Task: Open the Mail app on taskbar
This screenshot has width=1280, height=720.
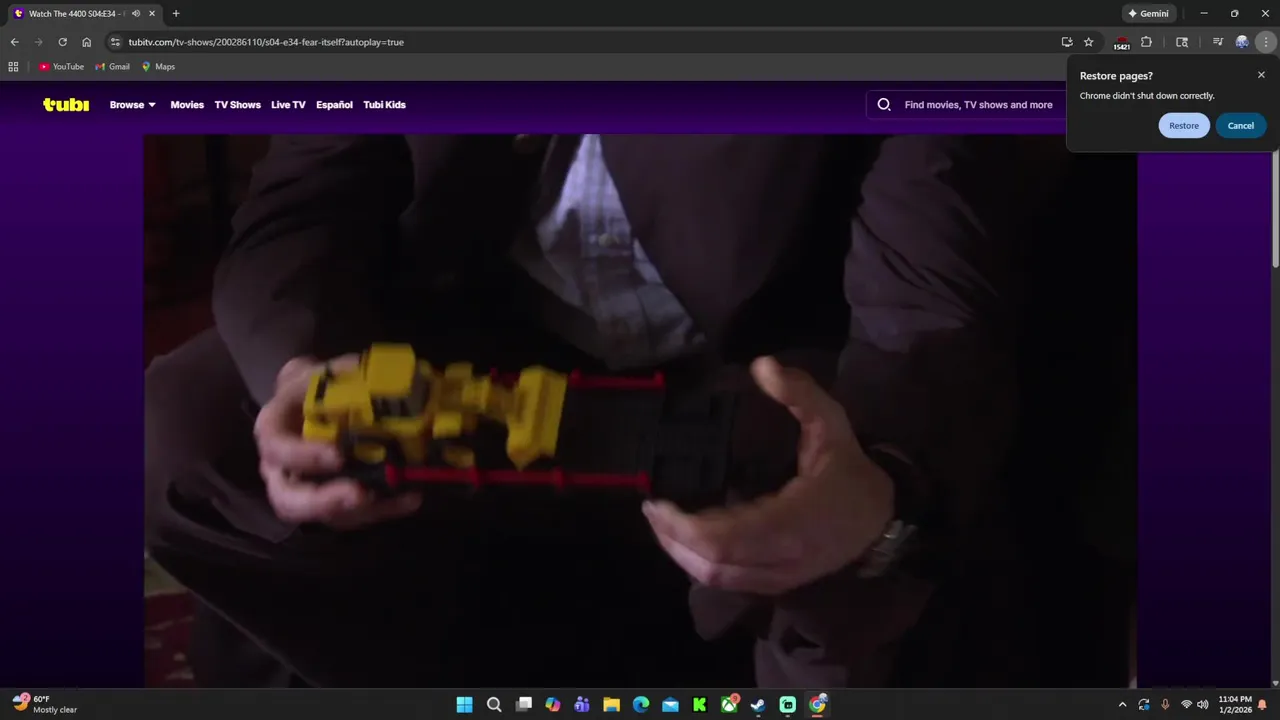Action: point(670,705)
